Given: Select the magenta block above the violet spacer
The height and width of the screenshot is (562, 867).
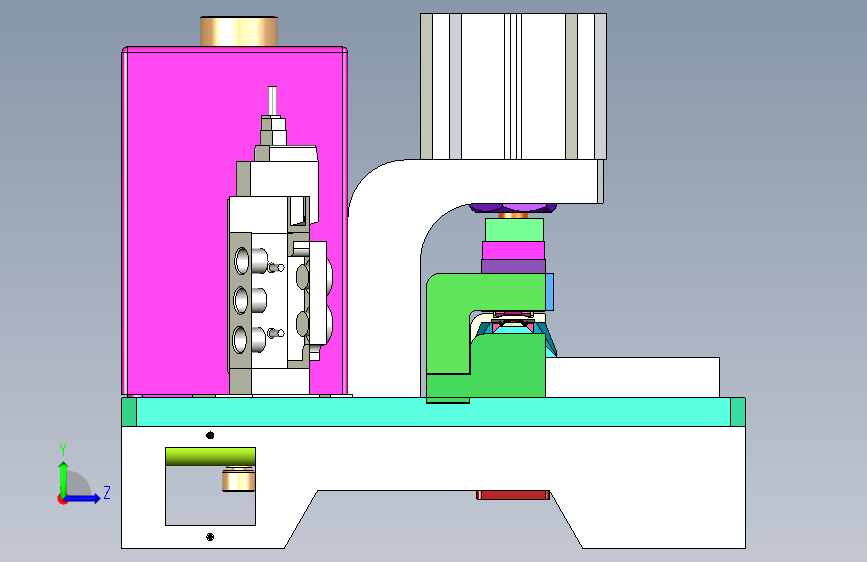Looking at the screenshot, I should [514, 251].
